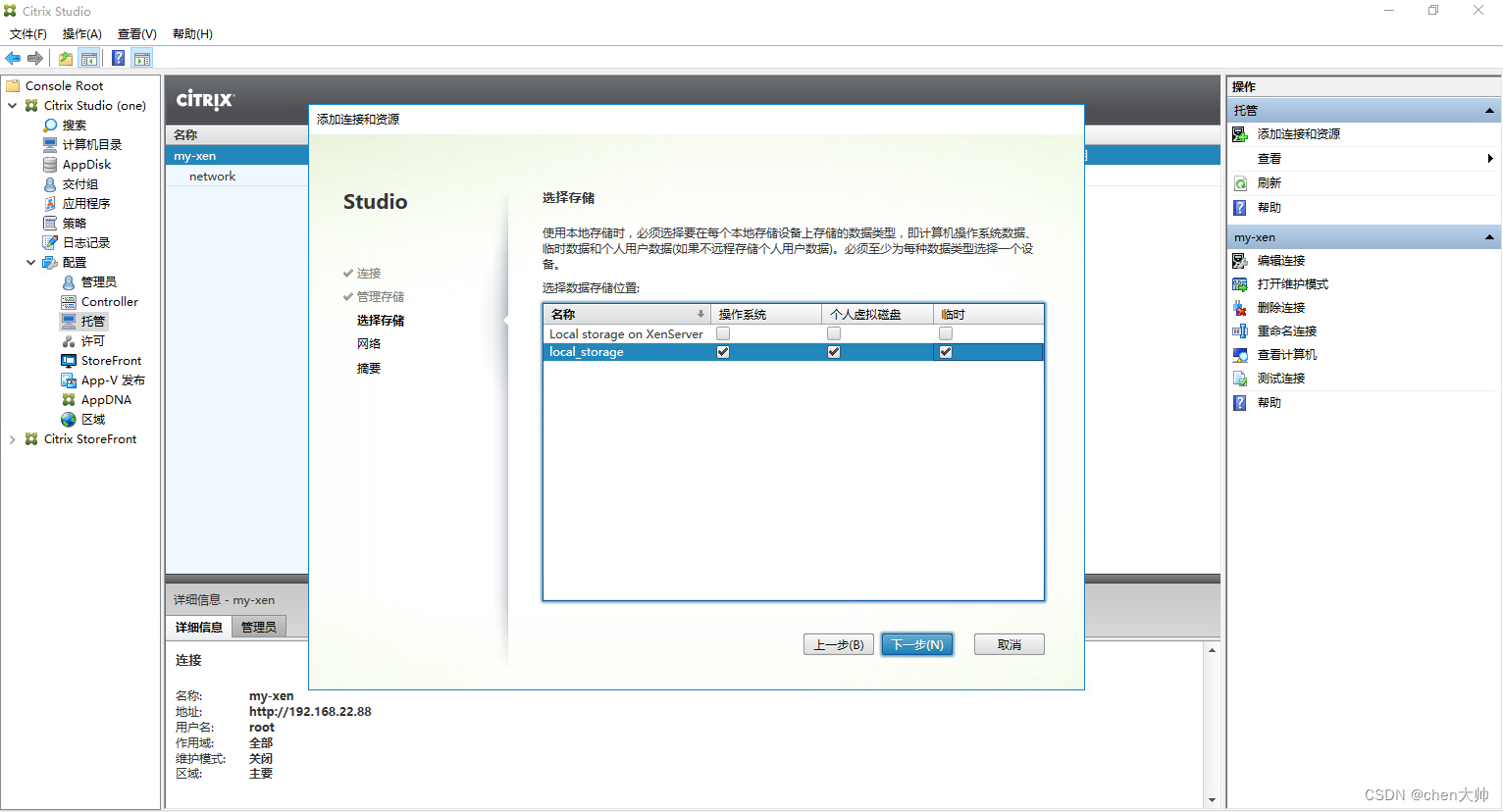This screenshot has height=812, width=1503.
Task: Open the 应用程序 applications node
Action: point(86,204)
